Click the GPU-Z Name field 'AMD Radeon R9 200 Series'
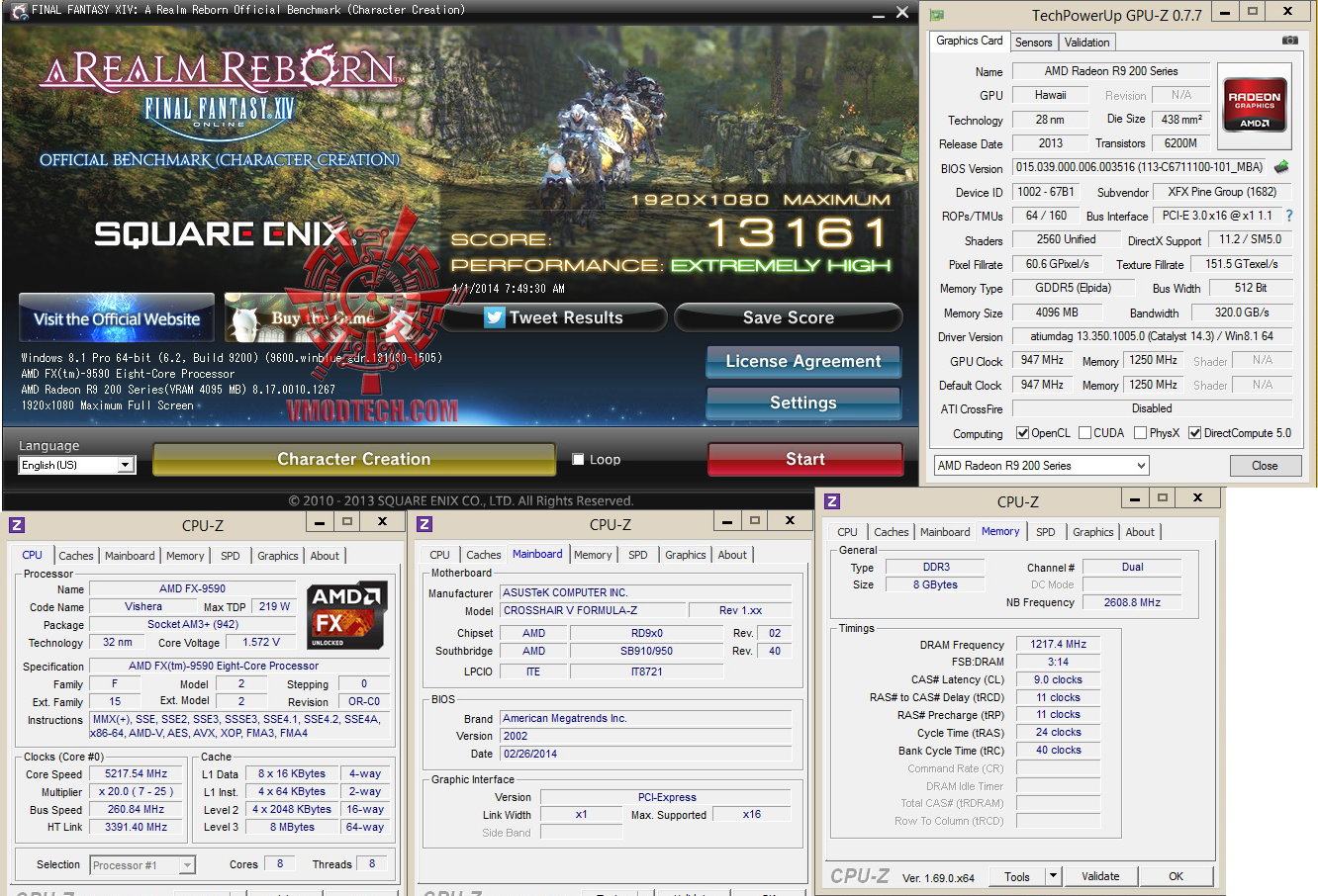1318x896 pixels. point(1111,71)
